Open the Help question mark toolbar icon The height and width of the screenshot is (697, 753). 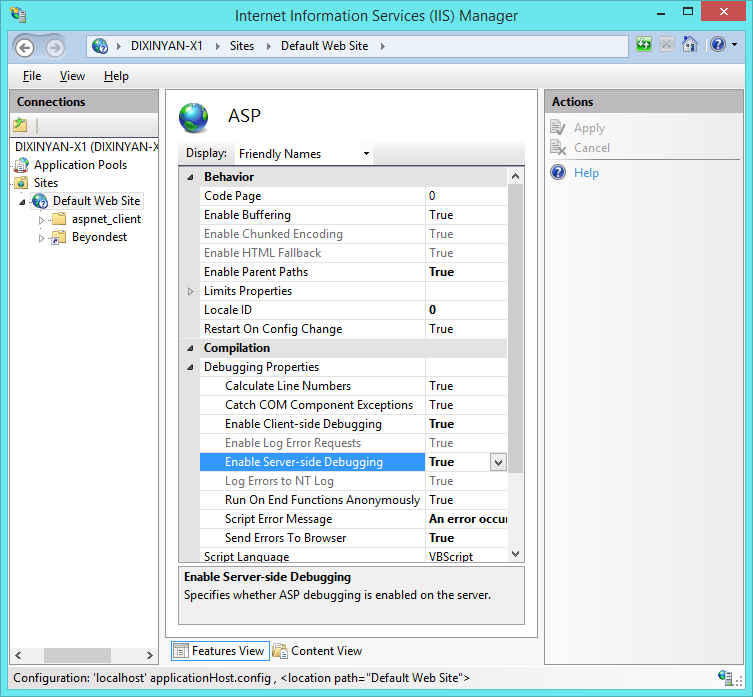point(718,45)
